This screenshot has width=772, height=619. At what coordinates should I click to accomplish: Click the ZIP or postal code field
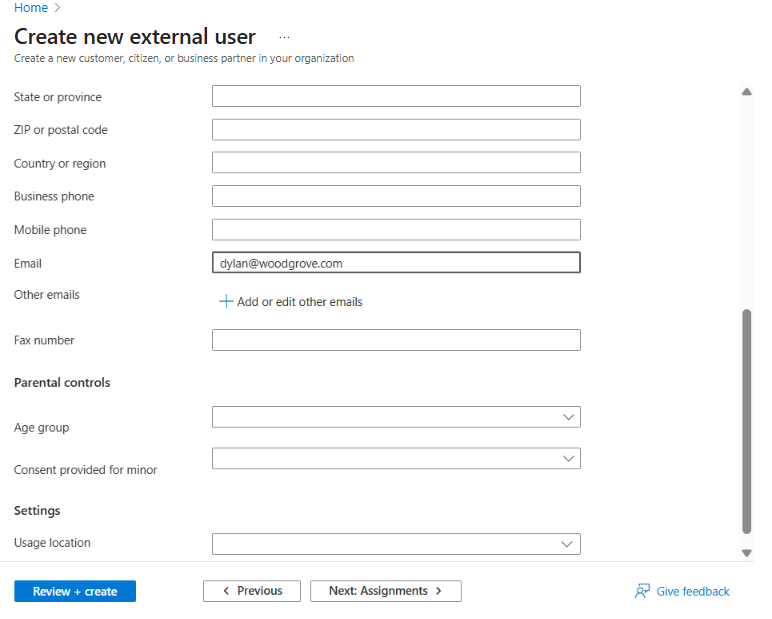tap(396, 130)
